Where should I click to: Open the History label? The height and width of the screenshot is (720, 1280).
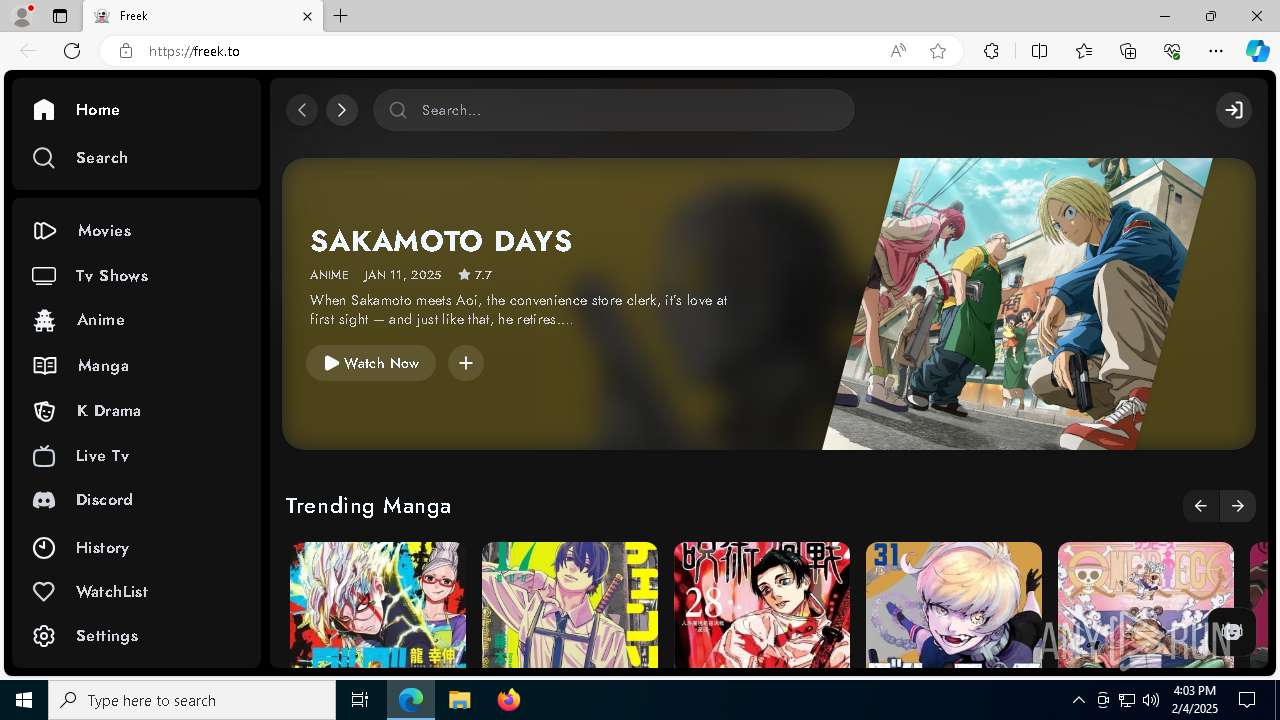tap(103, 548)
